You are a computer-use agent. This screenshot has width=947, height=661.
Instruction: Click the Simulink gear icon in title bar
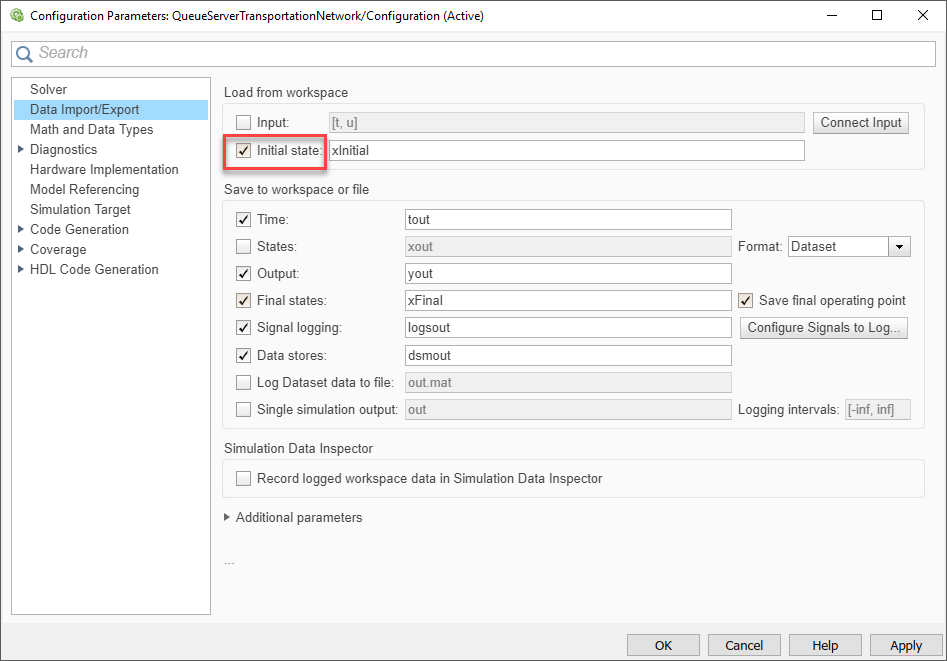point(16,15)
